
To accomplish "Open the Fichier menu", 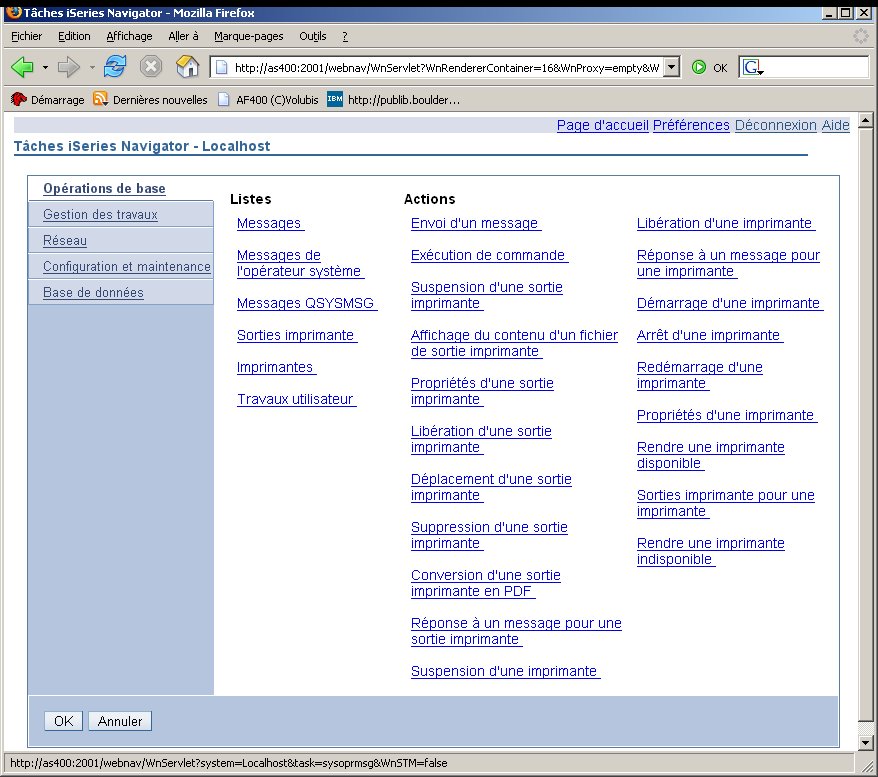I will point(26,36).
